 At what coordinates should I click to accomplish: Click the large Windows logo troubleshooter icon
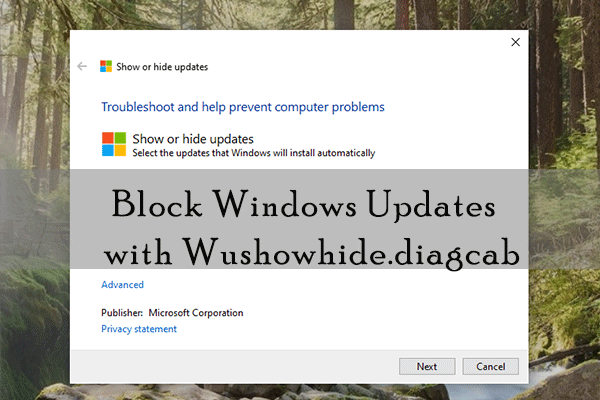click(114, 144)
